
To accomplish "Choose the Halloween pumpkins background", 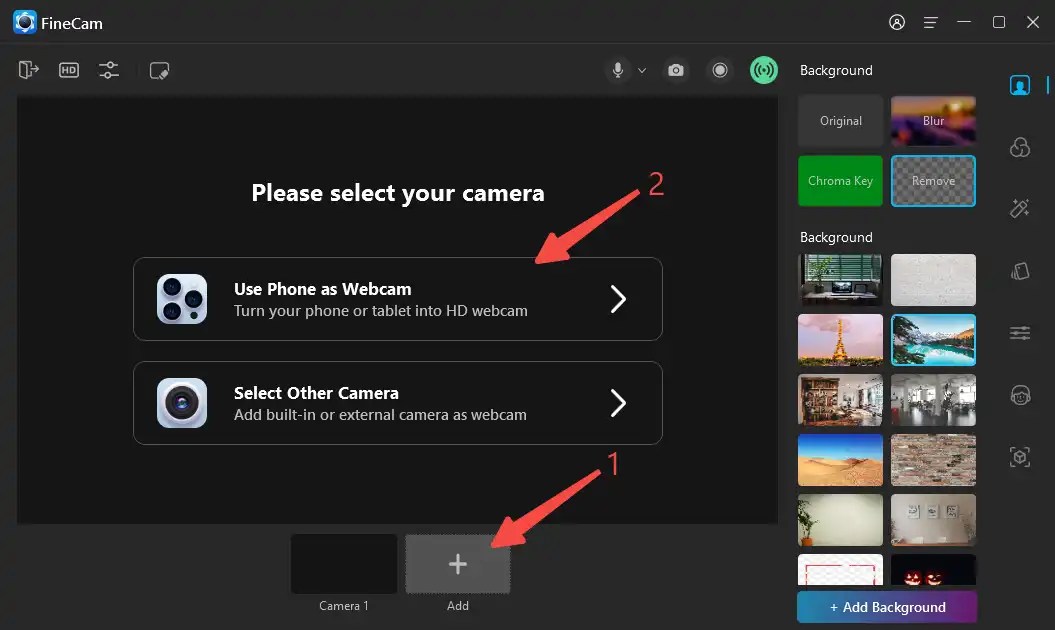I will point(933,570).
